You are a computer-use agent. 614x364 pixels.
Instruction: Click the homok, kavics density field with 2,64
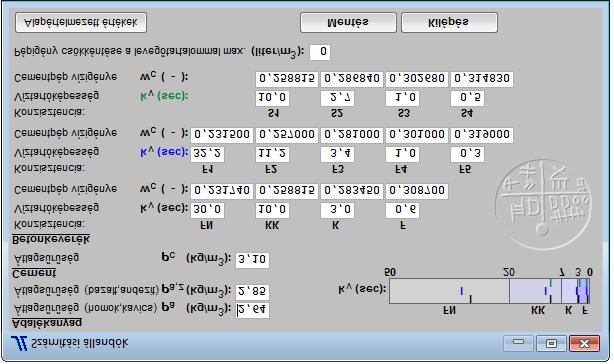point(252,310)
